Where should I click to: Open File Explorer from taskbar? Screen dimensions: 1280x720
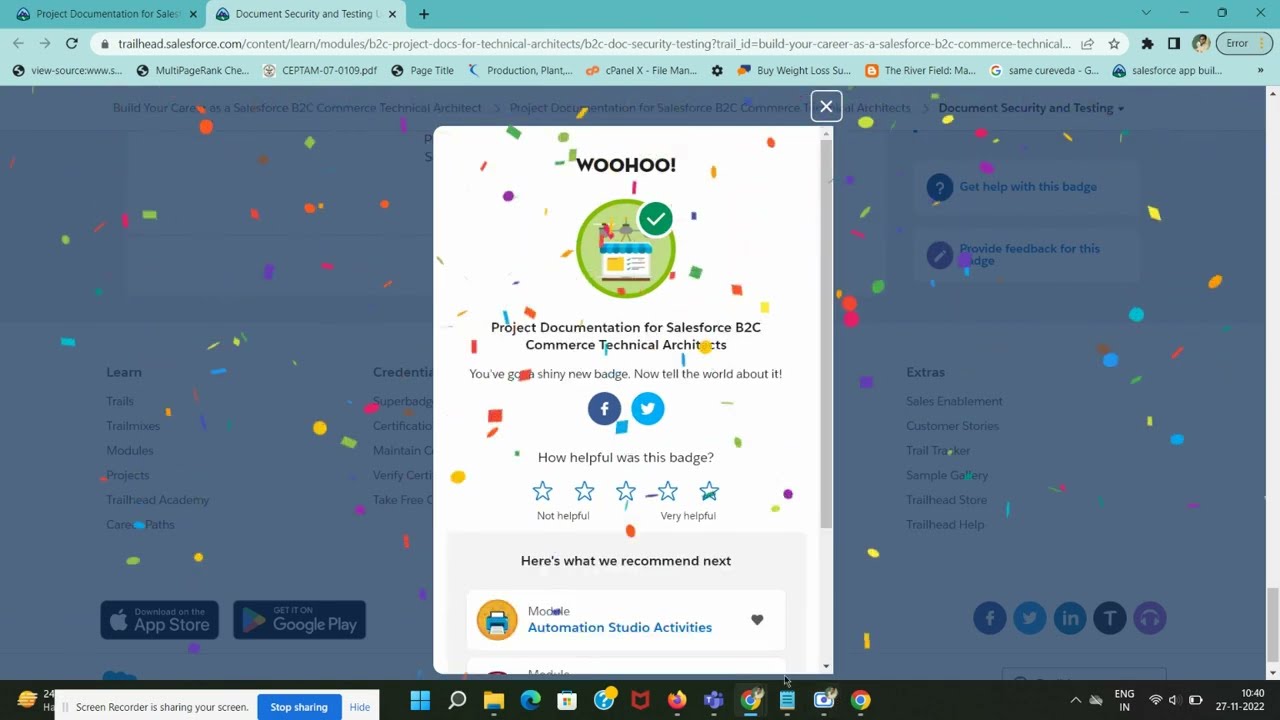pos(494,700)
